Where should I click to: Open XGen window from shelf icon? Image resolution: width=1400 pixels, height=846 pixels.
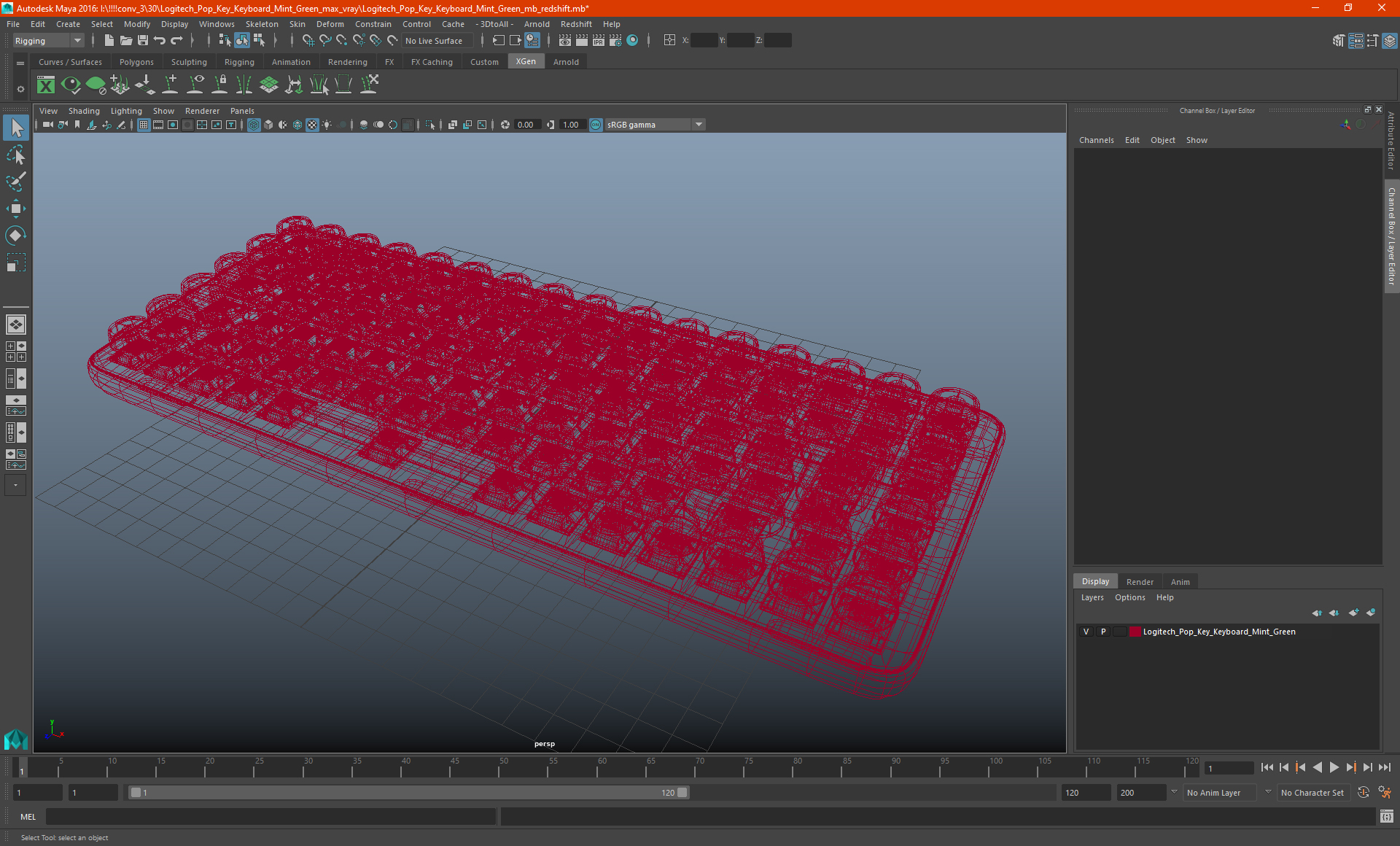point(46,85)
